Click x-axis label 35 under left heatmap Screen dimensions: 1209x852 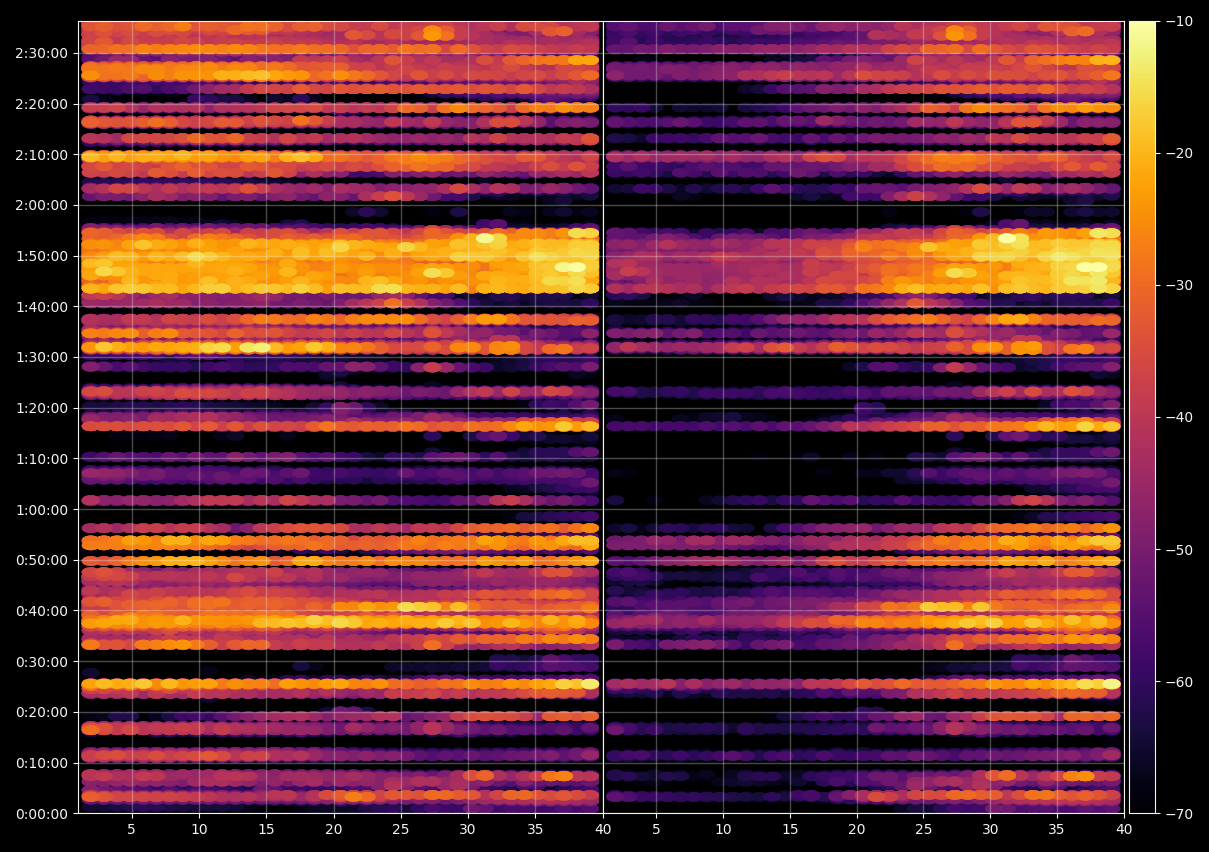(535, 830)
